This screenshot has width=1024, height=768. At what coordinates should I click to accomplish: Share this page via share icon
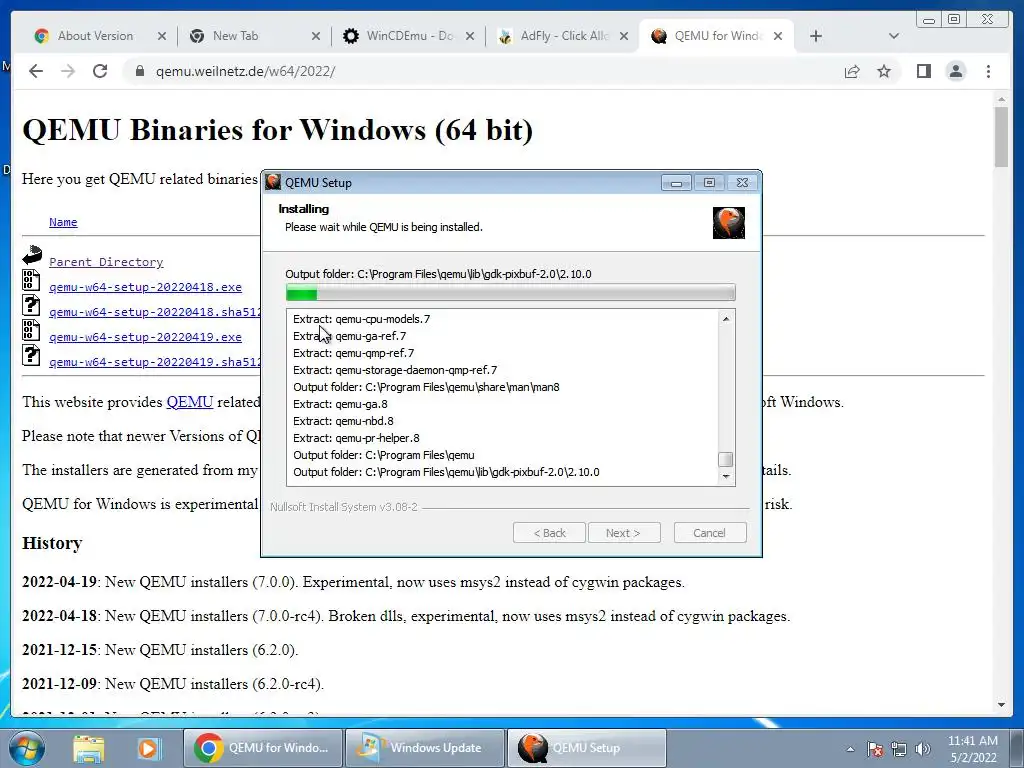pos(852,71)
